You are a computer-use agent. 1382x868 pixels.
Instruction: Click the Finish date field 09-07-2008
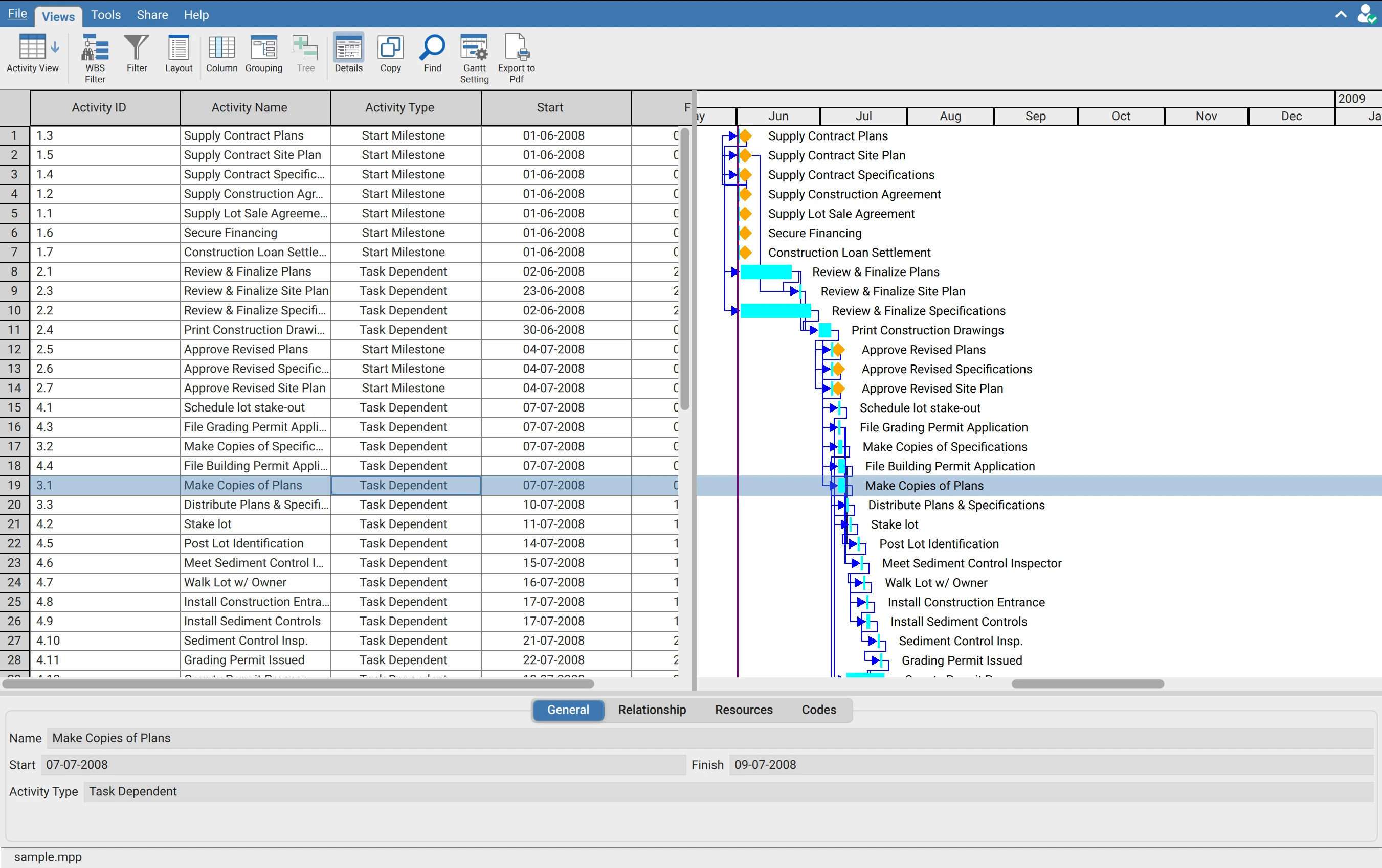pyautogui.click(x=1051, y=765)
